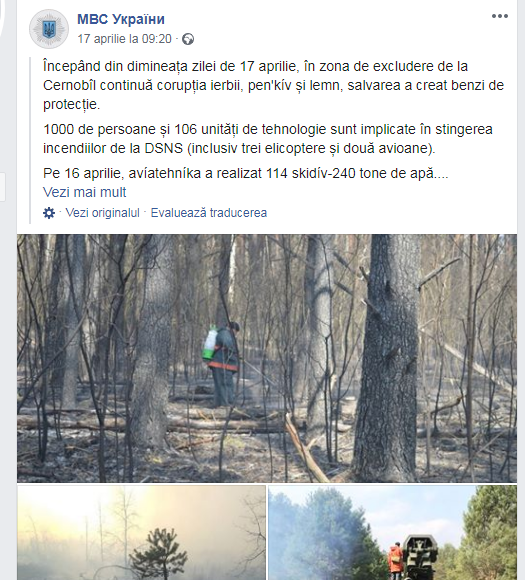
Task: Click the globe public audience icon
Action: (x=188, y=39)
